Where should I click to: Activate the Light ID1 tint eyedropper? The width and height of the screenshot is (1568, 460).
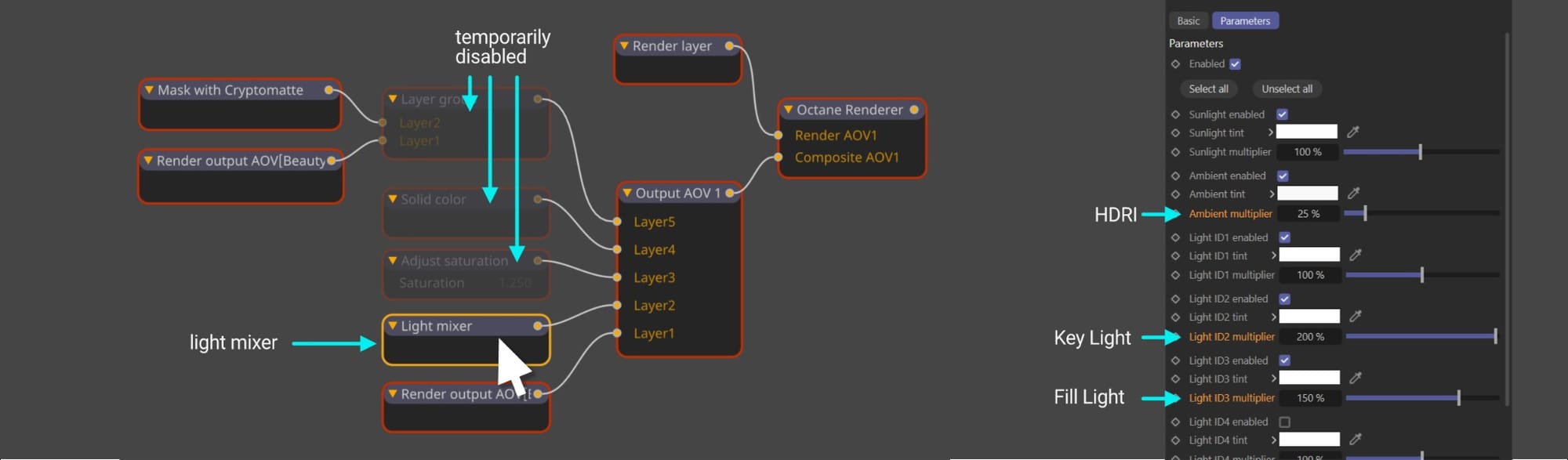(1356, 255)
